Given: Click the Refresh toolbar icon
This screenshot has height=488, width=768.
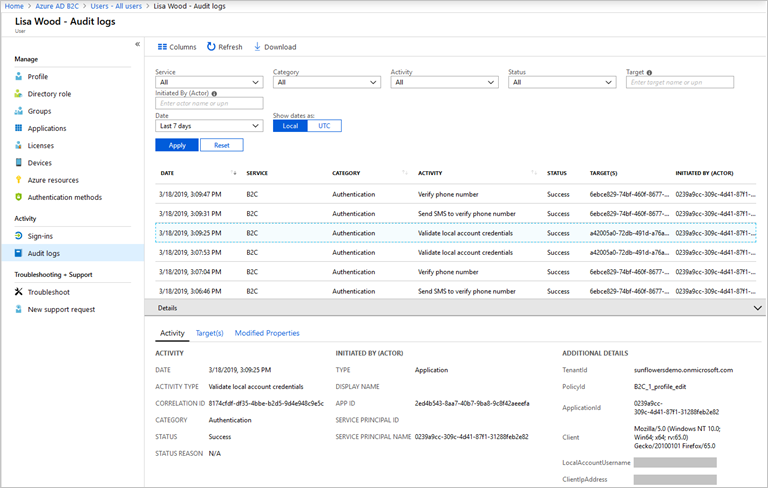Looking at the screenshot, I should click(211, 47).
